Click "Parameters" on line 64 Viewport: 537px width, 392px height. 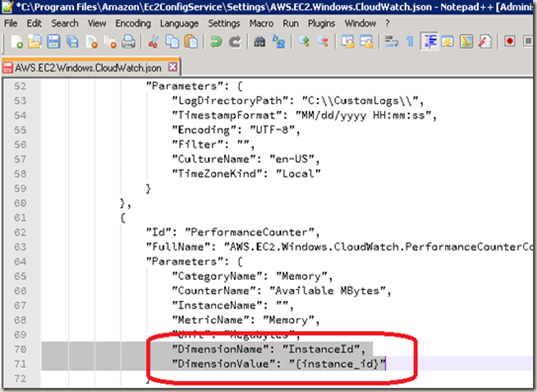tap(185, 262)
